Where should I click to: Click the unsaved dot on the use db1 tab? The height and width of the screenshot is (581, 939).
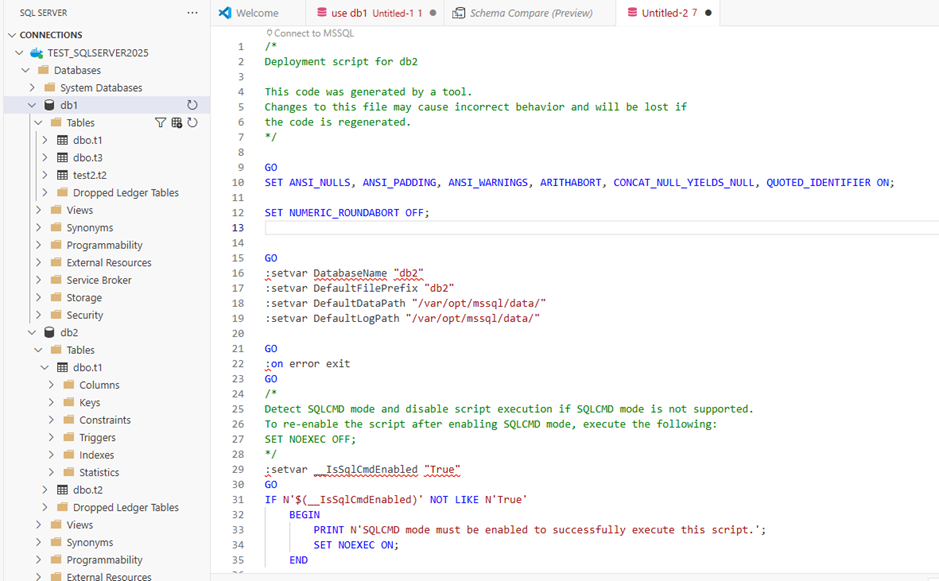(433, 13)
